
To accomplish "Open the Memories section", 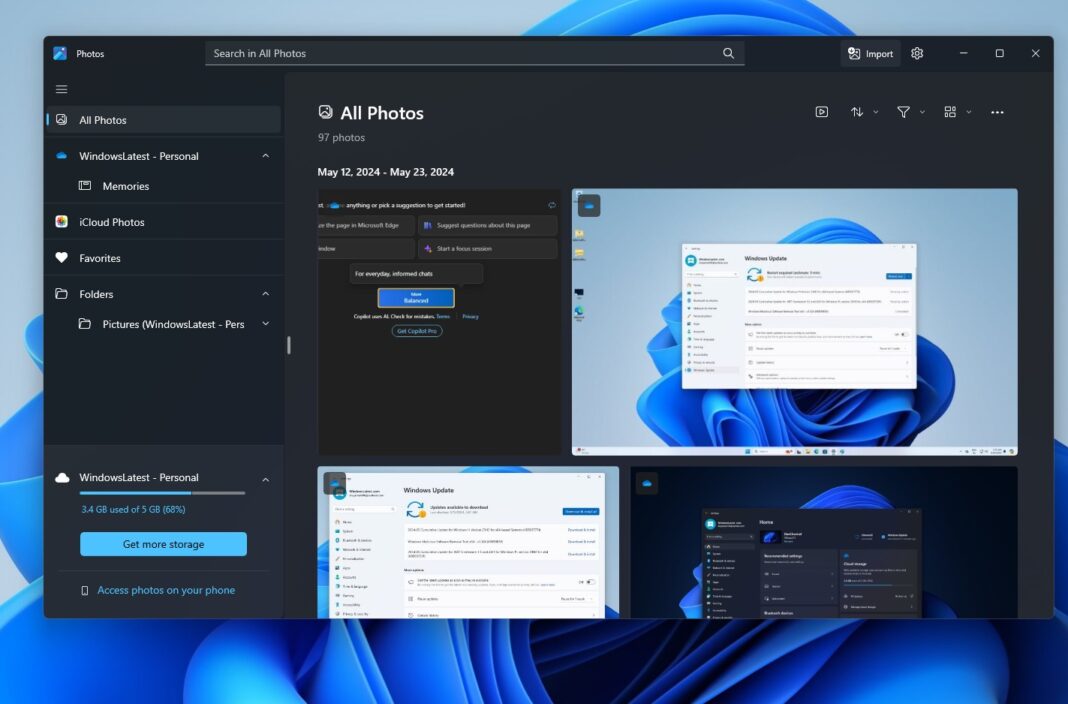I will tap(126, 186).
